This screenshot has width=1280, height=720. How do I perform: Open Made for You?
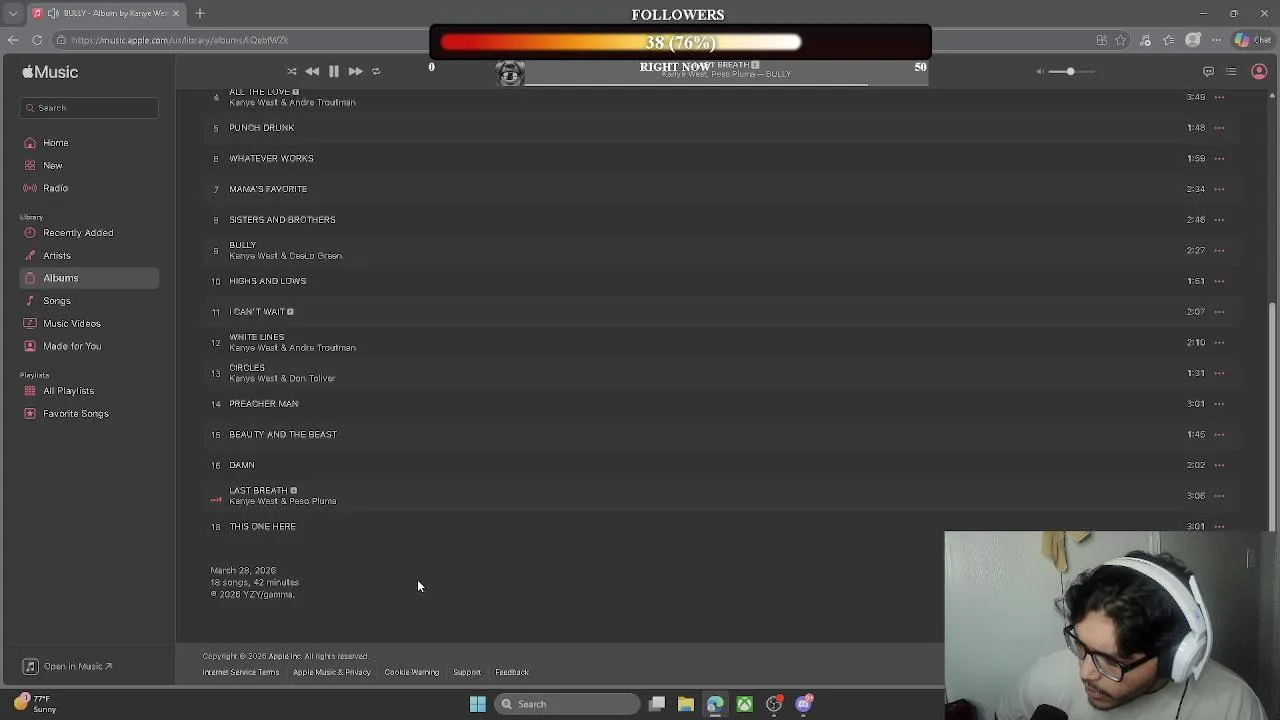pos(72,346)
